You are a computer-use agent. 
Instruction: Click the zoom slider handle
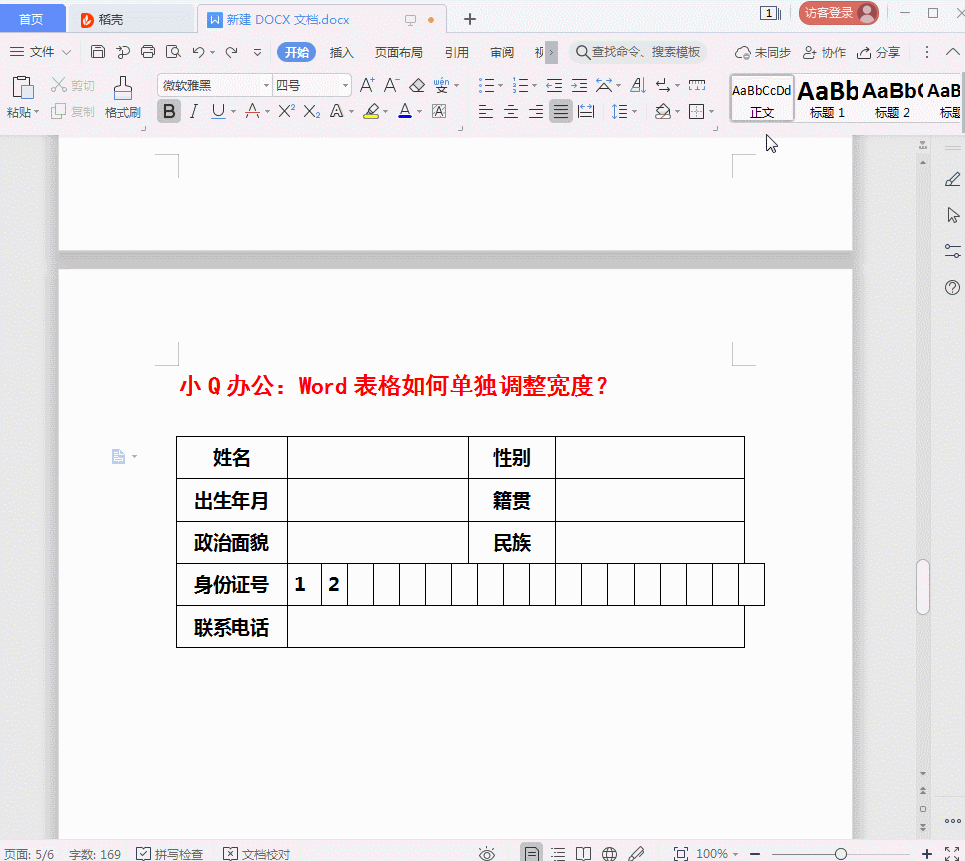tap(841, 854)
